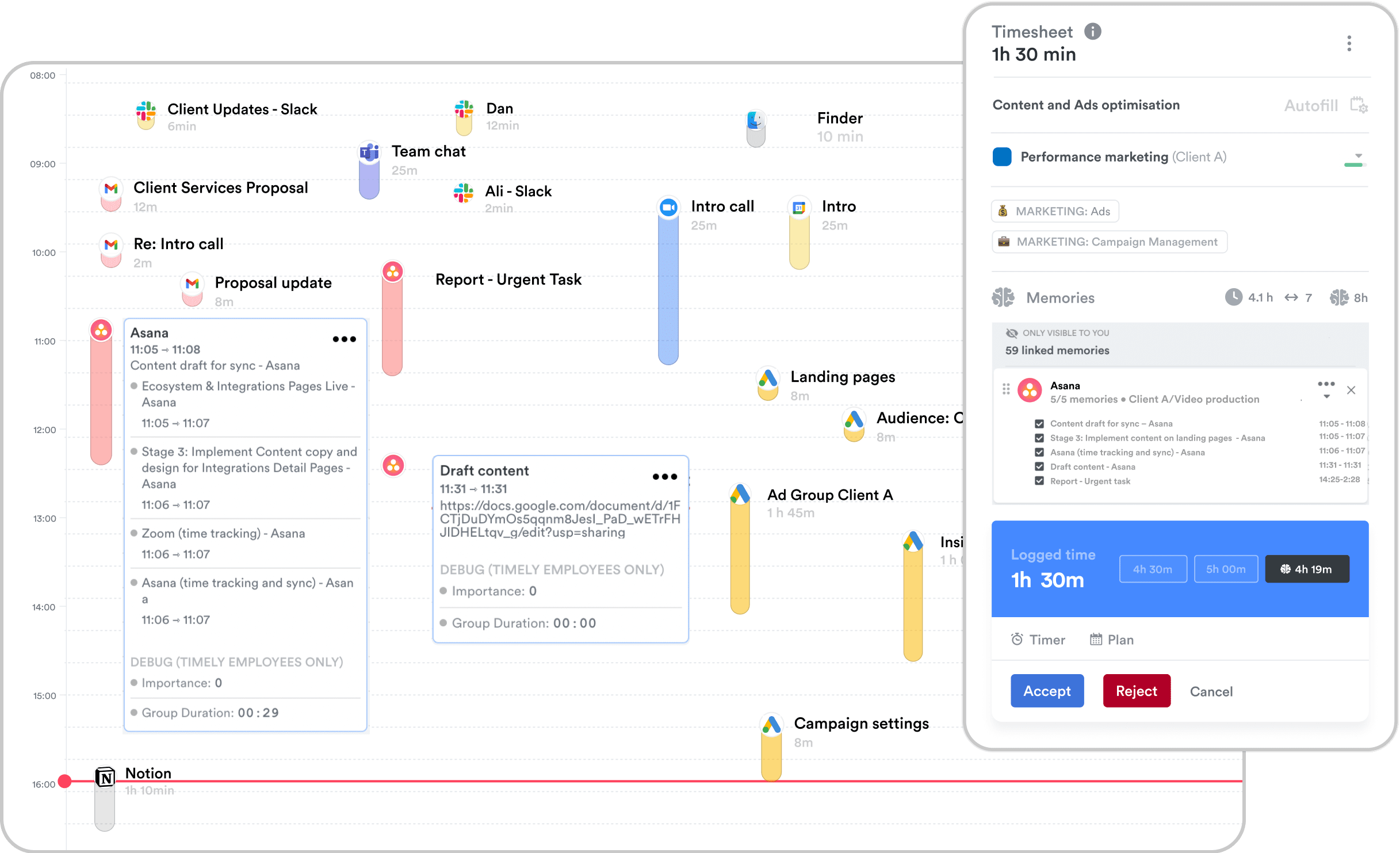Select the MARKETING: Ads tag
This screenshot has height=853, width=1400.
1055,211
